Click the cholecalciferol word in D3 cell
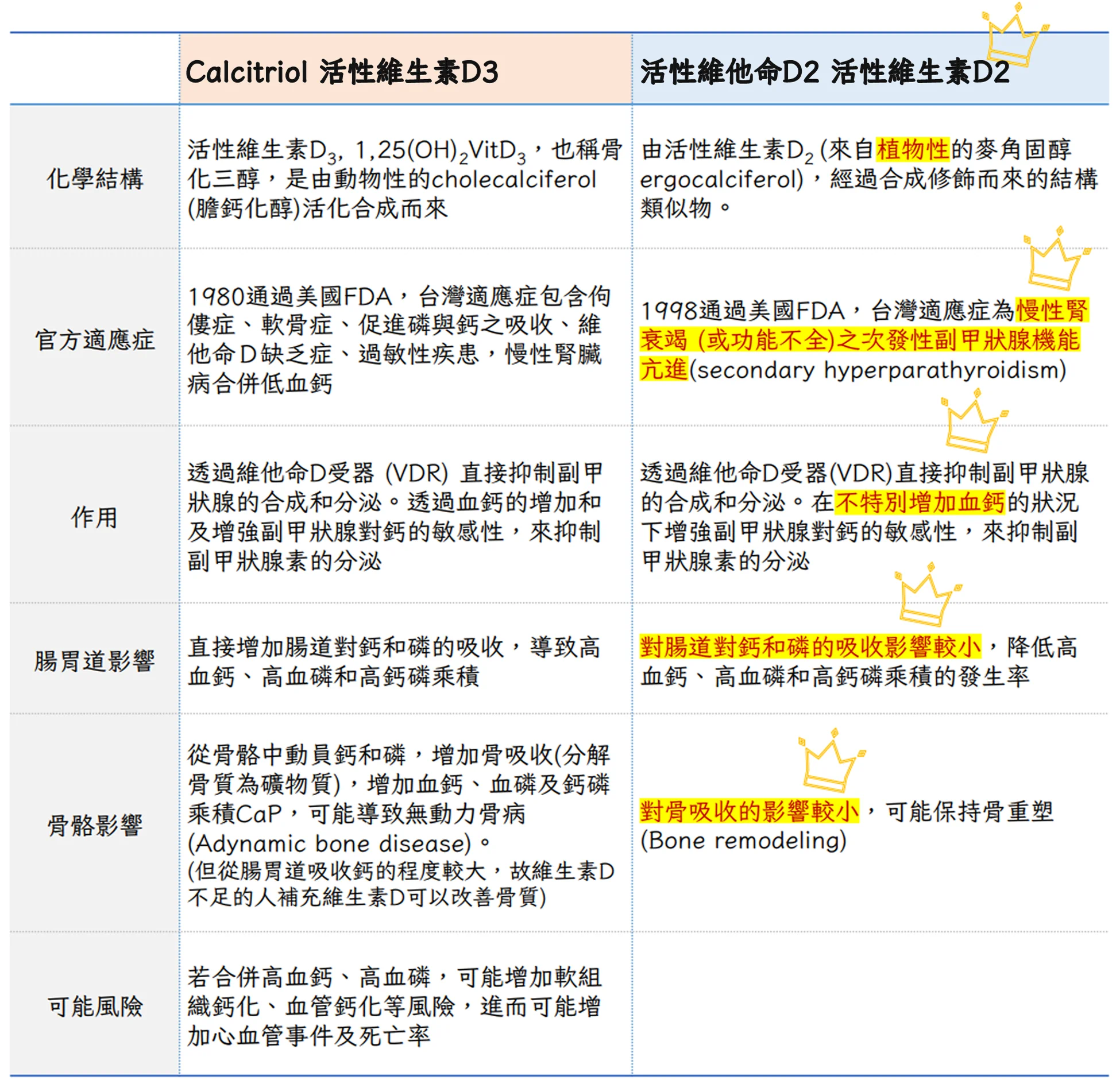This screenshot has width=1120, height=1084. click(513, 180)
